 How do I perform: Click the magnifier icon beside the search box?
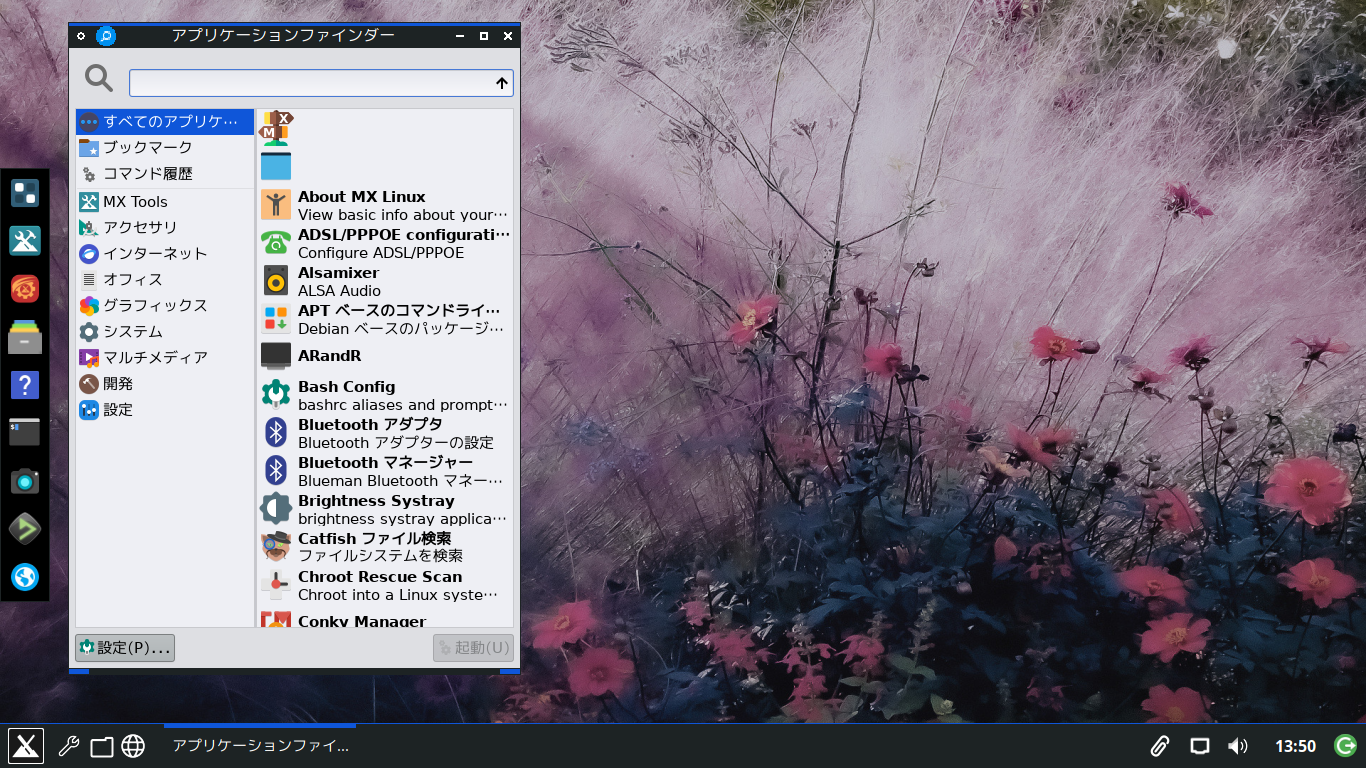[99, 78]
